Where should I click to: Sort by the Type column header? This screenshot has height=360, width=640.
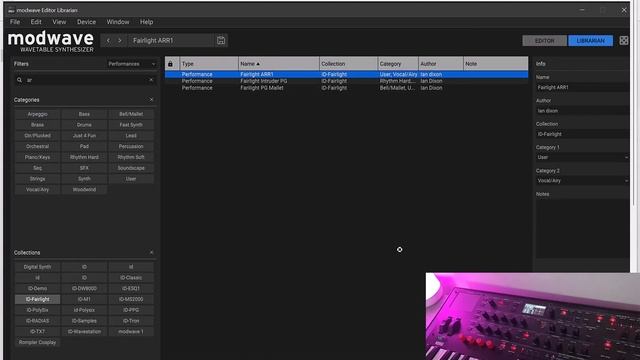pyautogui.click(x=209, y=64)
